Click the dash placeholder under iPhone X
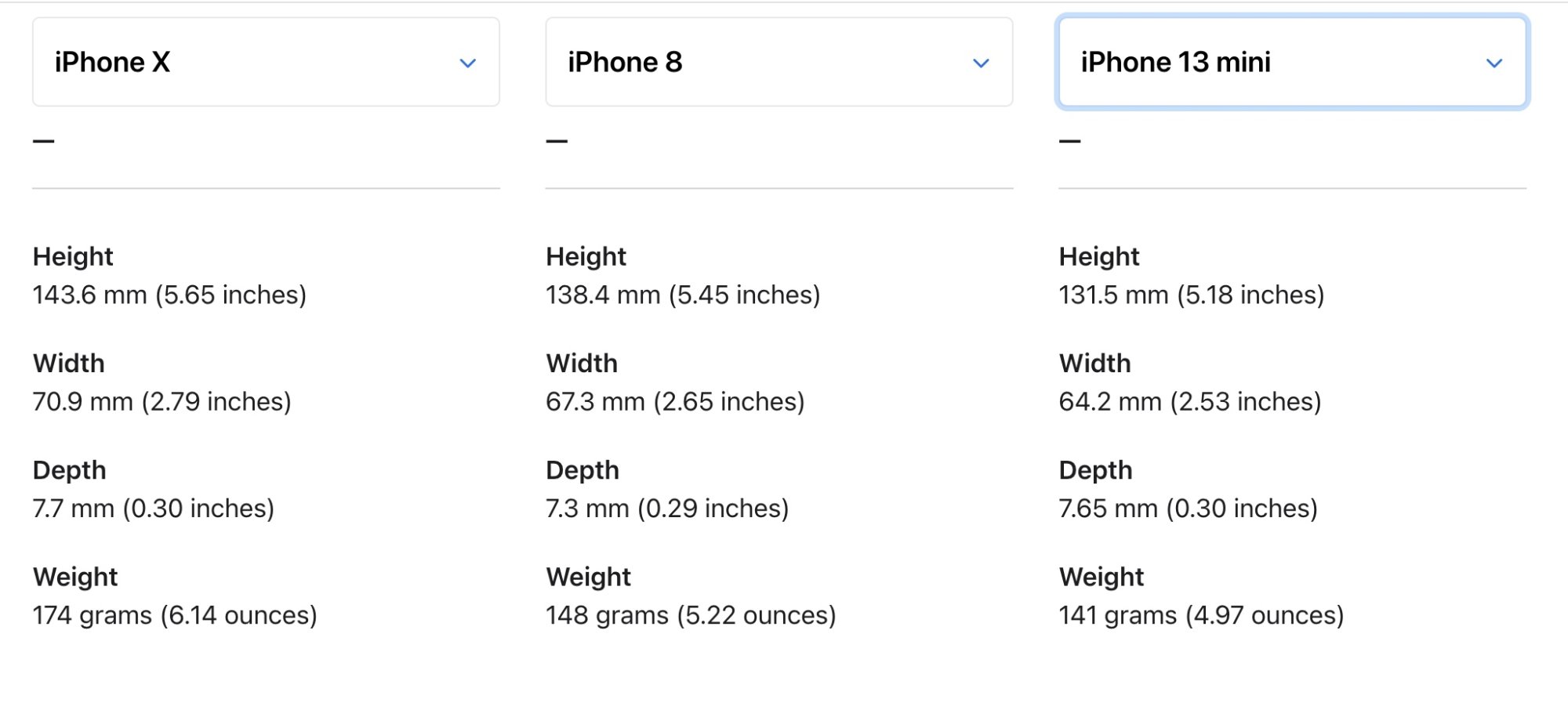The height and width of the screenshot is (717, 1568). tap(44, 141)
